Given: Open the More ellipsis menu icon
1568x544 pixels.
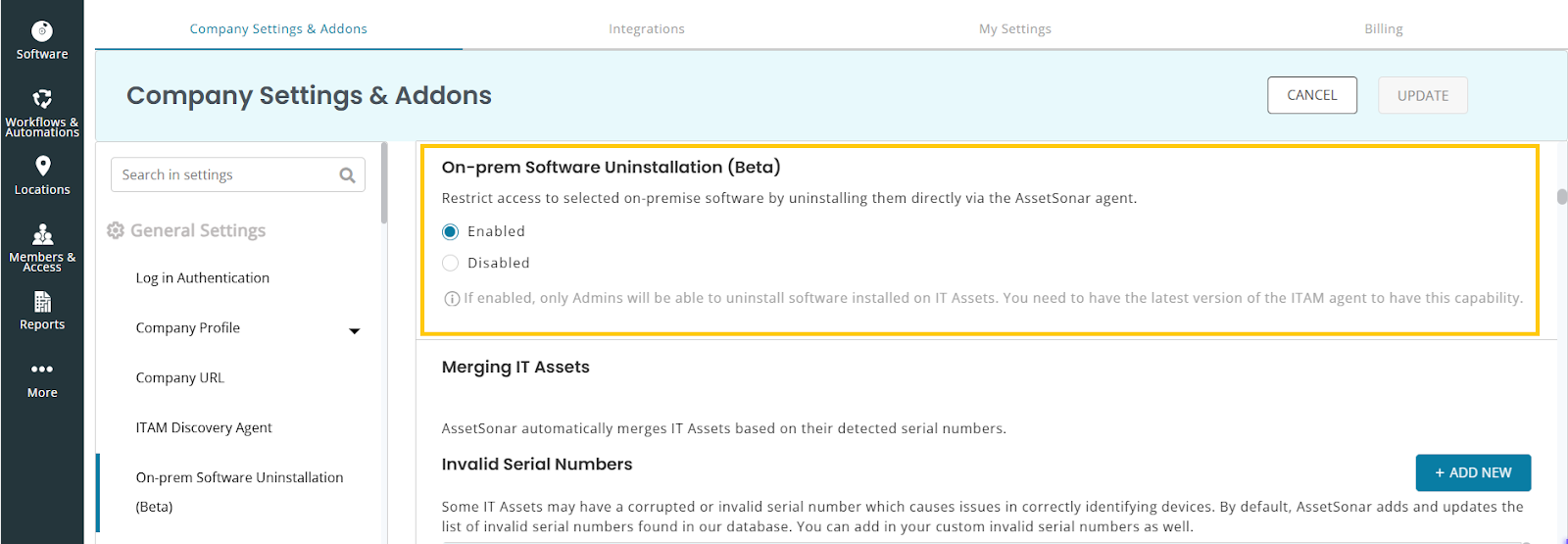Looking at the screenshot, I should tap(42, 370).
